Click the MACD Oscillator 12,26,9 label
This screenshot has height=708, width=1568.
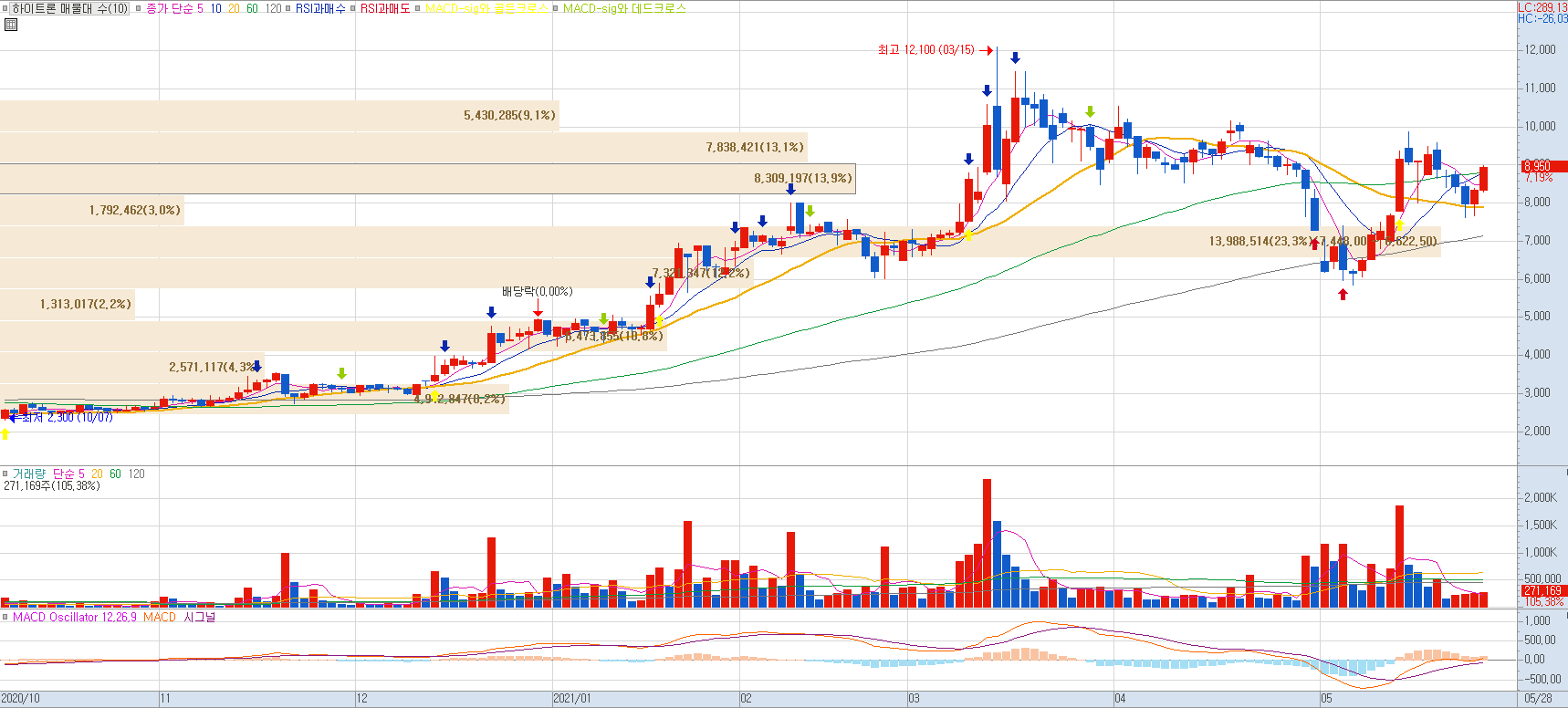pyautogui.click(x=75, y=618)
